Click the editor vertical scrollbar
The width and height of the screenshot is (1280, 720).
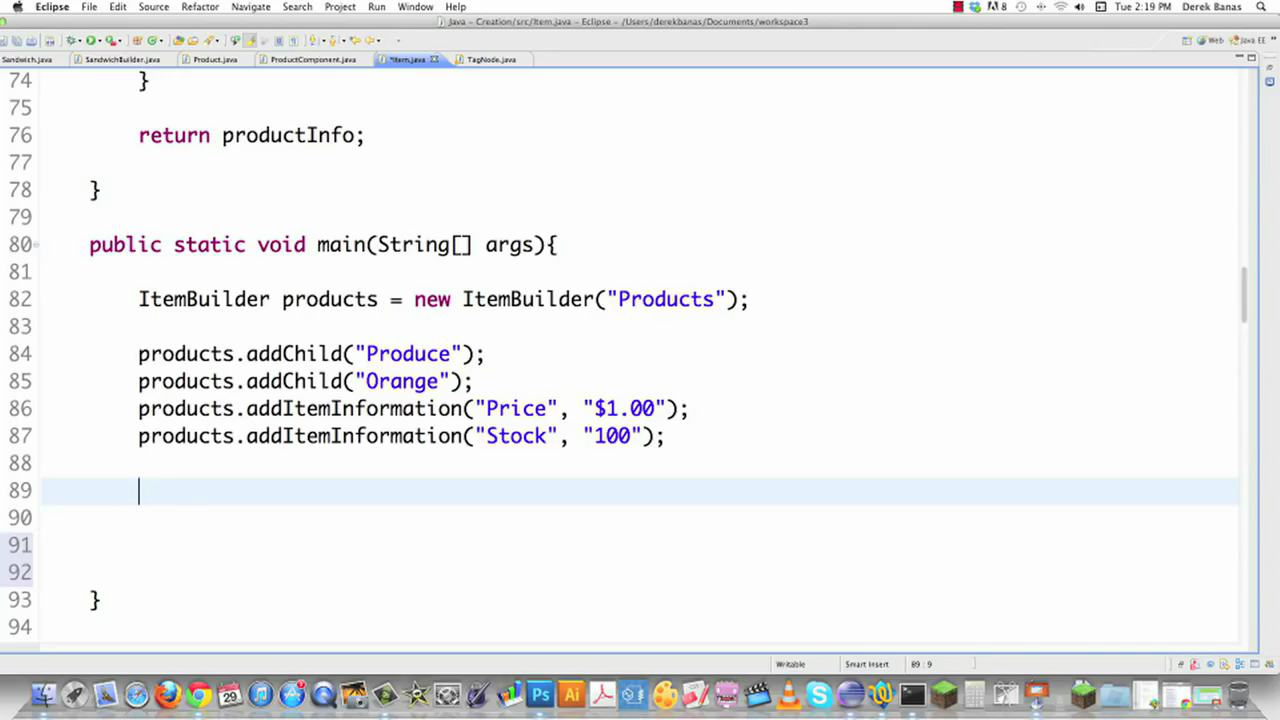[x=1245, y=295]
